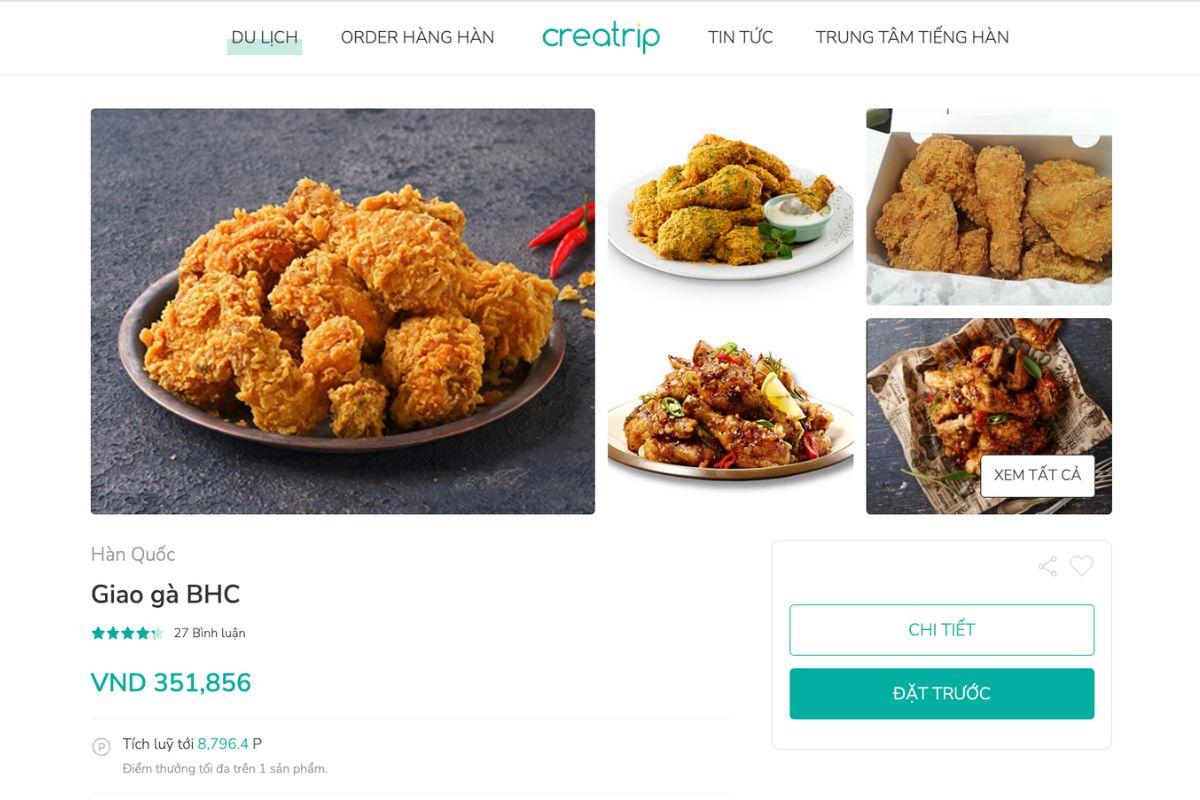This screenshot has width=1200, height=800.
Task: Open the herb fried chicken plate thumbnail
Action: [x=730, y=207]
